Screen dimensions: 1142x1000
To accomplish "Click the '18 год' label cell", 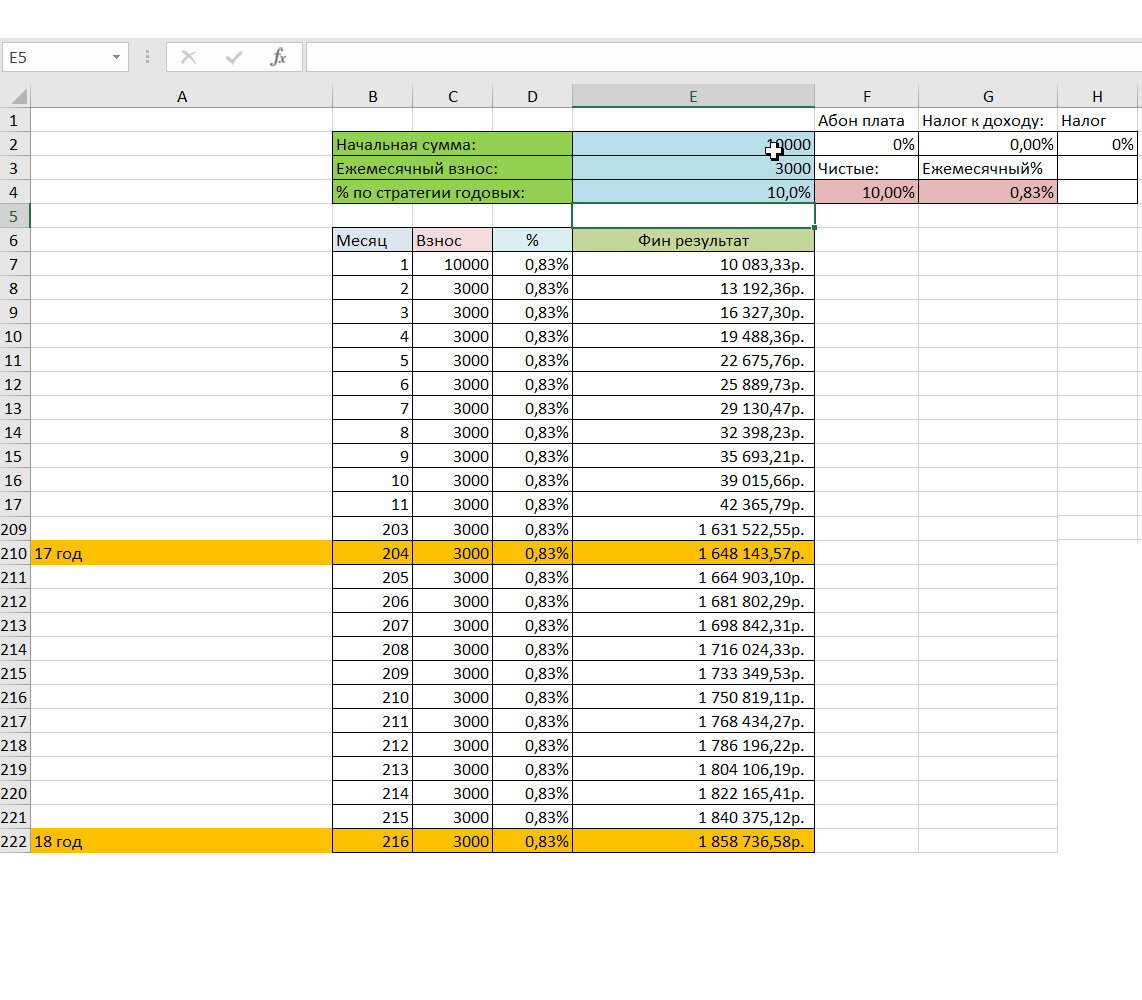I will pos(181,841).
